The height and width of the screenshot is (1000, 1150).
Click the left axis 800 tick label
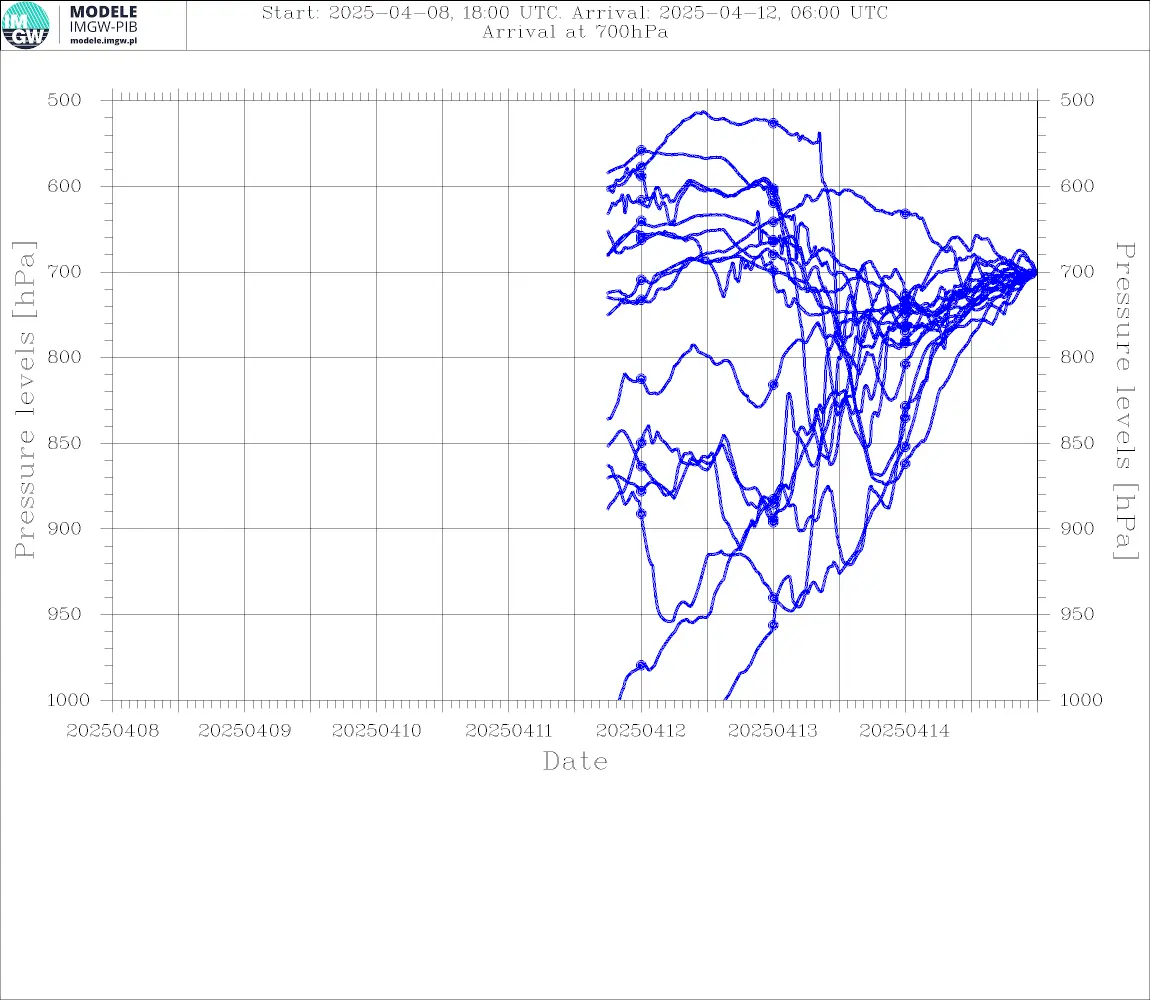[x=65, y=357]
